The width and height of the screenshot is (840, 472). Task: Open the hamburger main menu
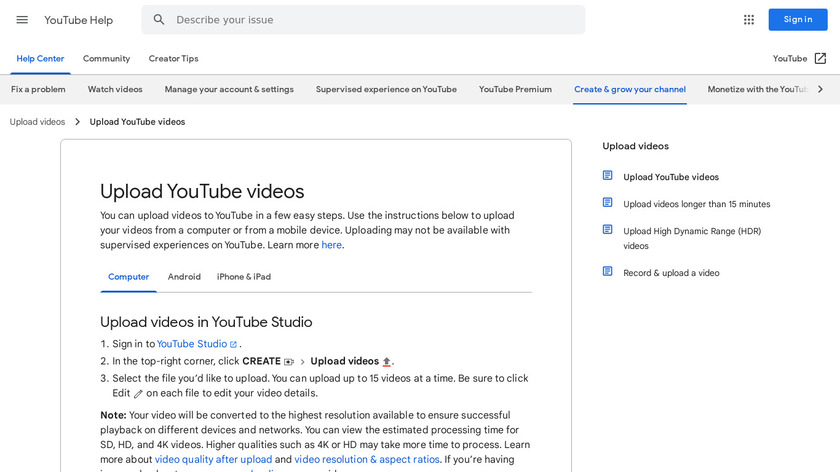22,20
